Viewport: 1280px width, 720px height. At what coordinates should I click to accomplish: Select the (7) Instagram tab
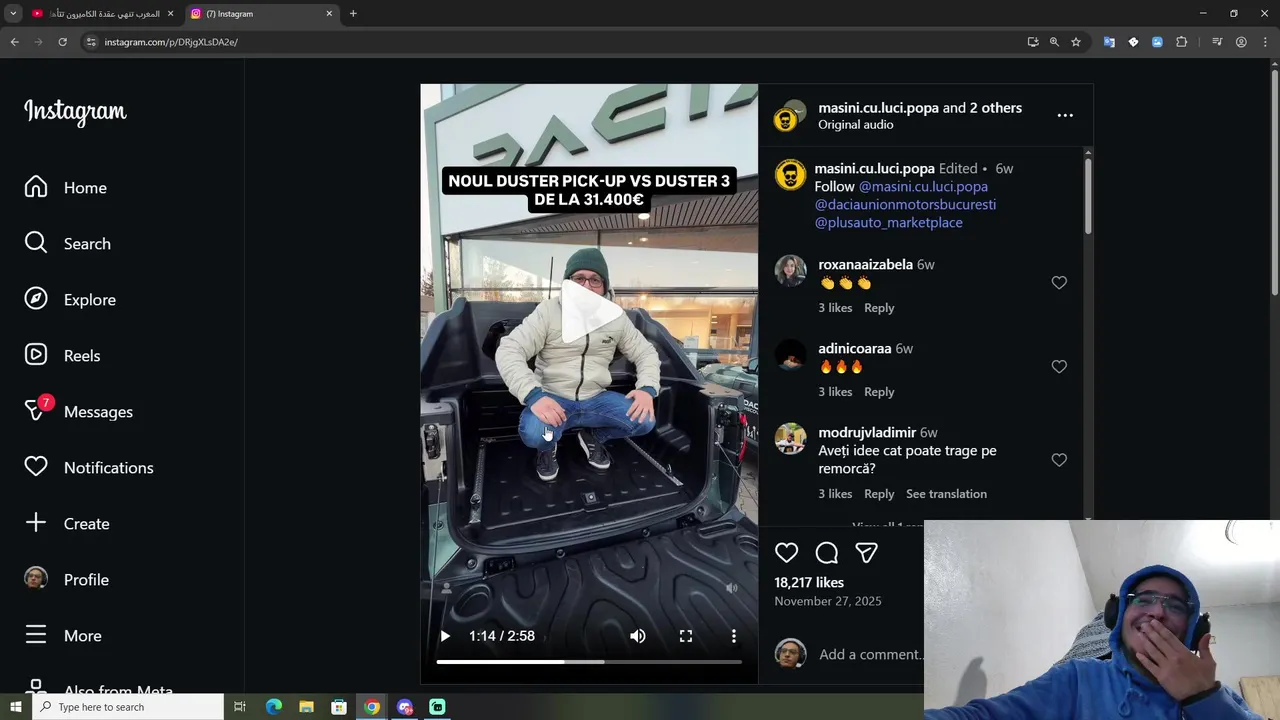262,14
